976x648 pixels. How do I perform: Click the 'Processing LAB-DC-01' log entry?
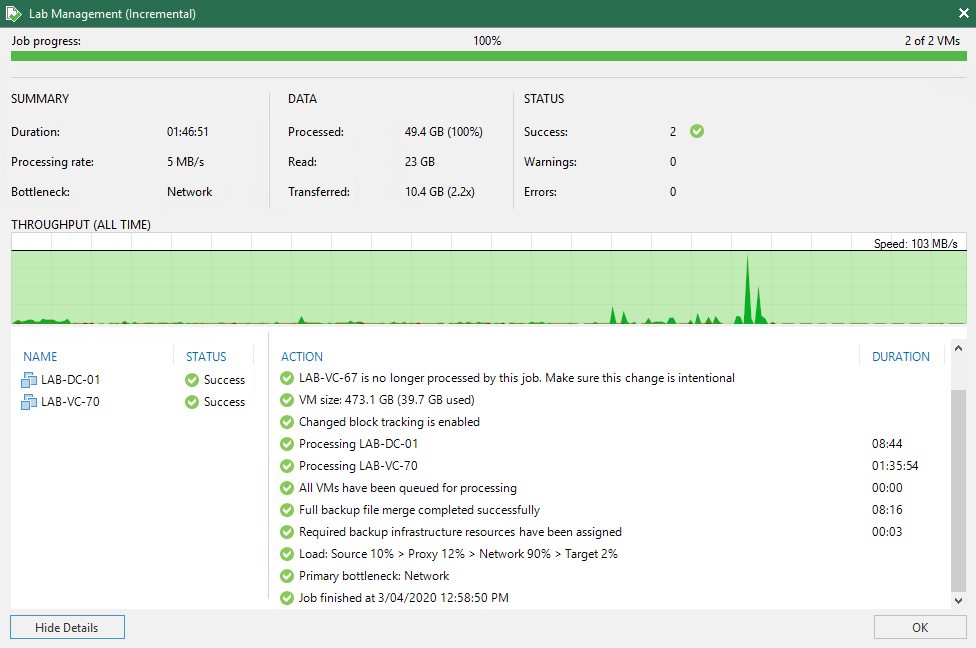(358, 444)
